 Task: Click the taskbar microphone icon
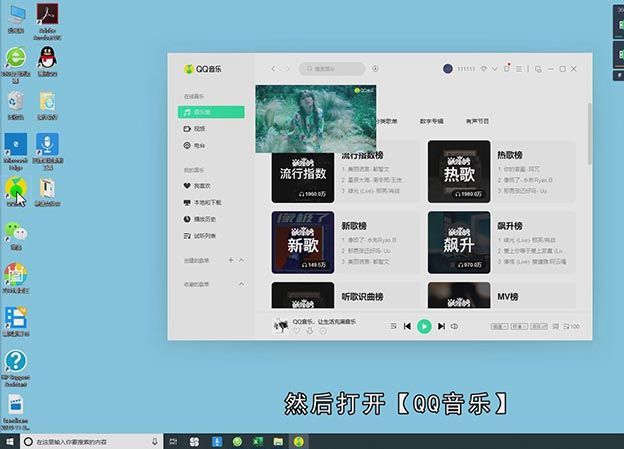[155, 441]
